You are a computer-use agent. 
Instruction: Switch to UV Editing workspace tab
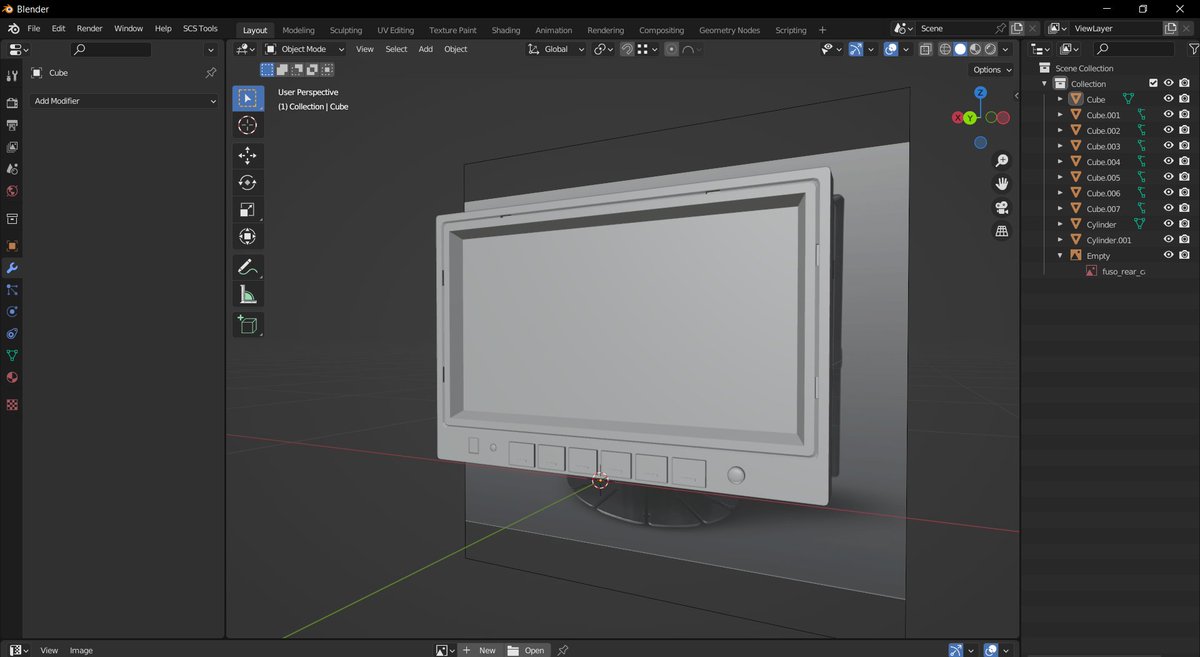coord(395,30)
